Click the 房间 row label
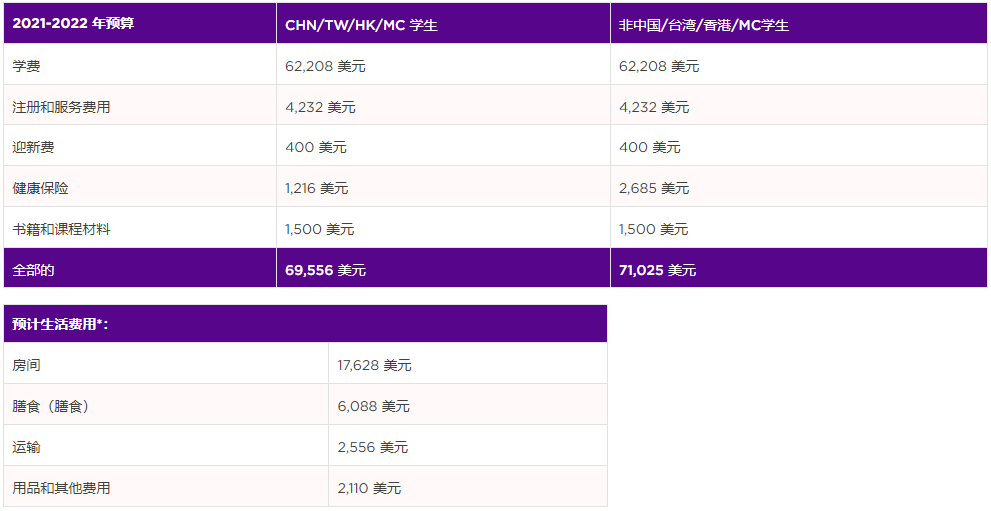Viewport: 991px width, 511px height. point(26,365)
